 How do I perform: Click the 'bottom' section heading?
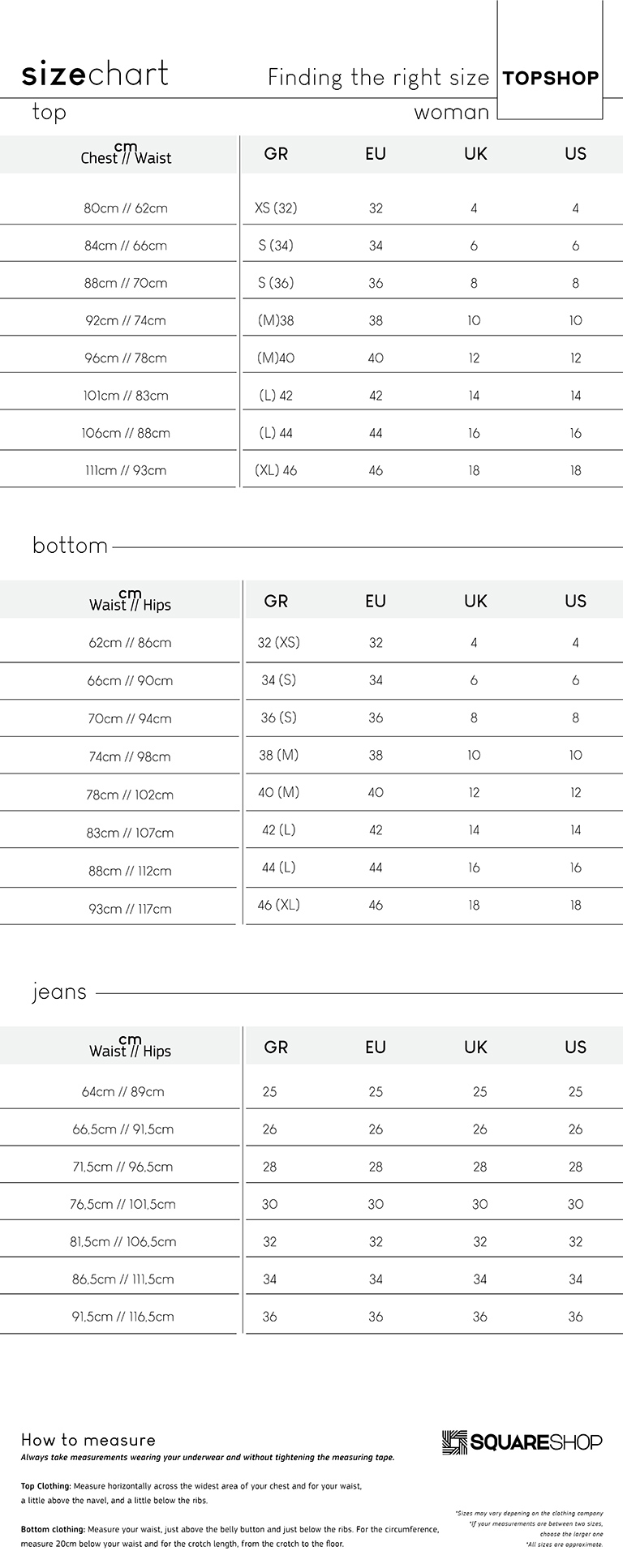click(x=70, y=545)
